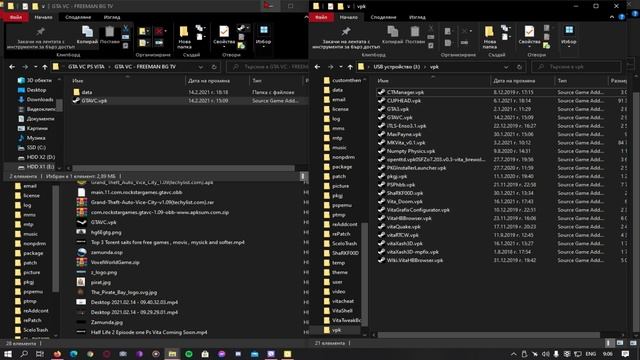
Task: Click the History icon in vpk Отвори group
Action: pos(547,46)
